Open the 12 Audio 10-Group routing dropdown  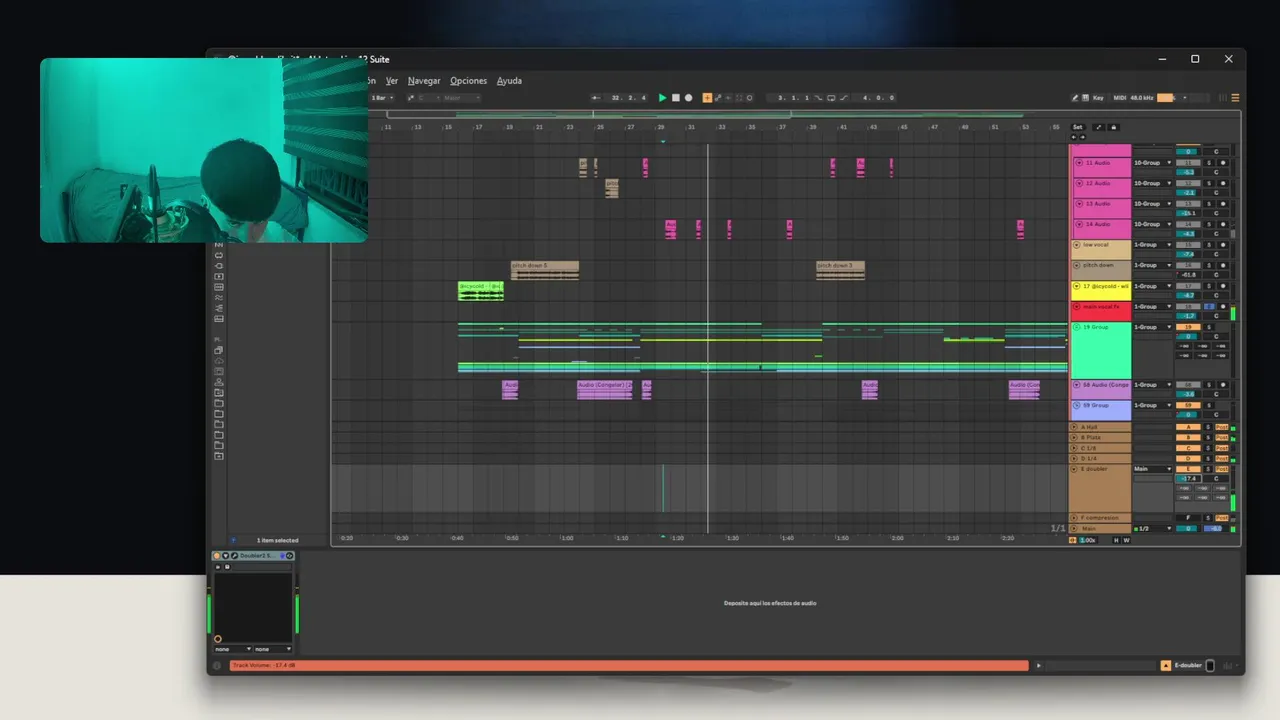1152,183
